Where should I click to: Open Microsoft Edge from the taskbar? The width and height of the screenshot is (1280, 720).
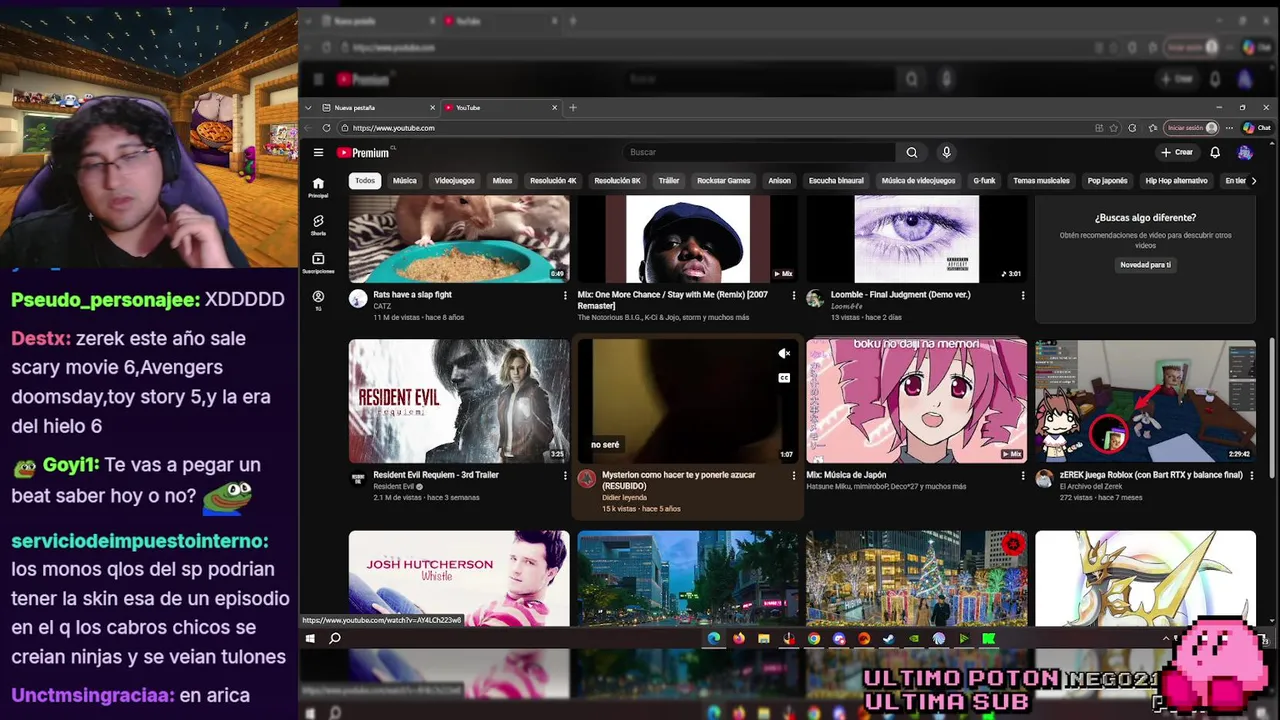tap(714, 638)
